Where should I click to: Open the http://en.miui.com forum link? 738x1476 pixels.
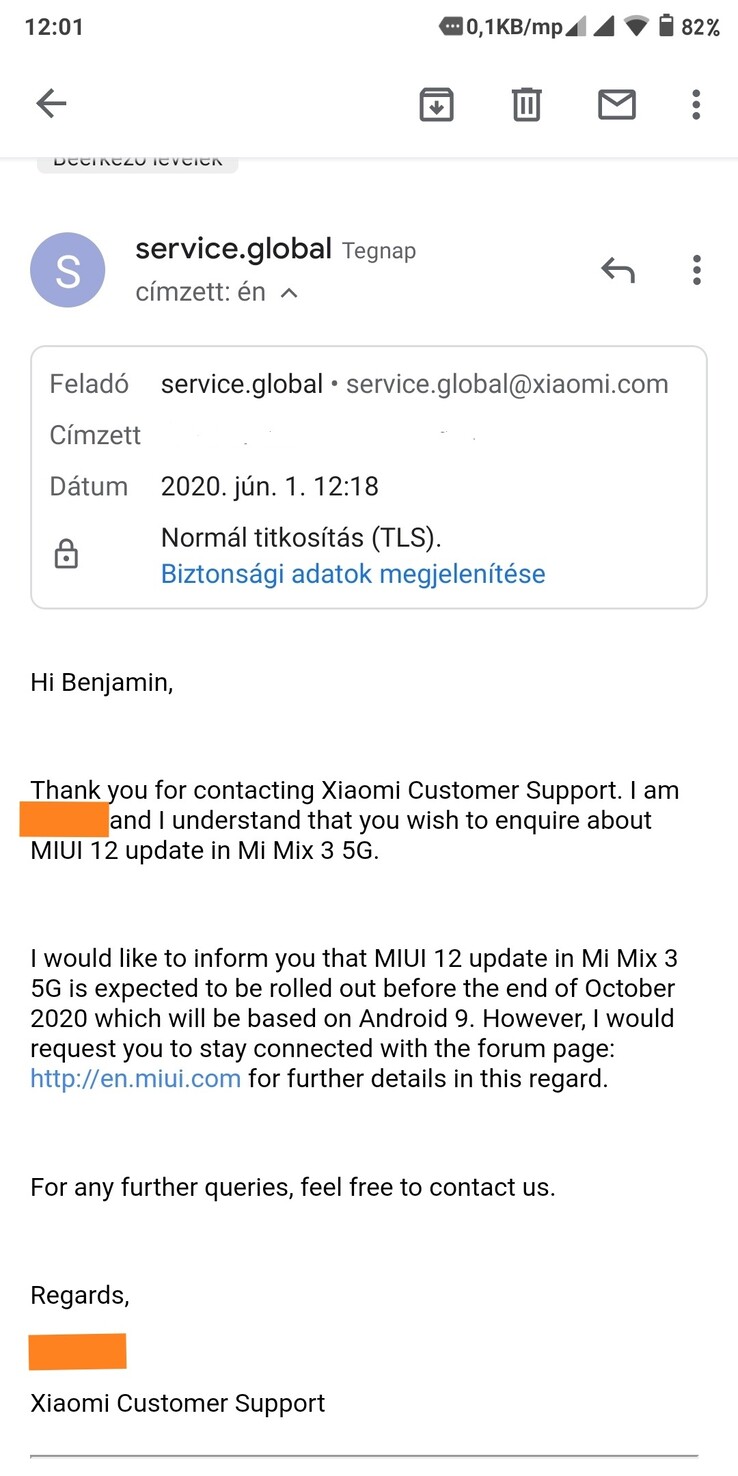(x=136, y=1079)
